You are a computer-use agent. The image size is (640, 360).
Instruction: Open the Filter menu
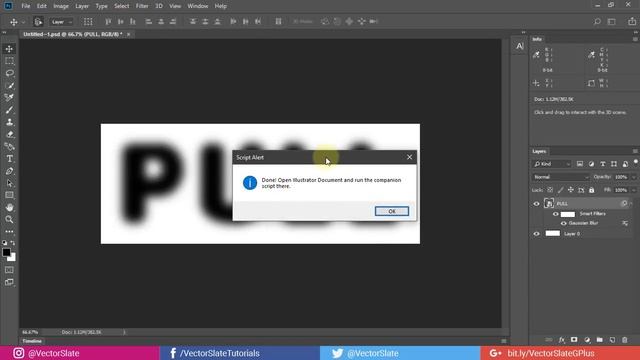(x=142, y=6)
